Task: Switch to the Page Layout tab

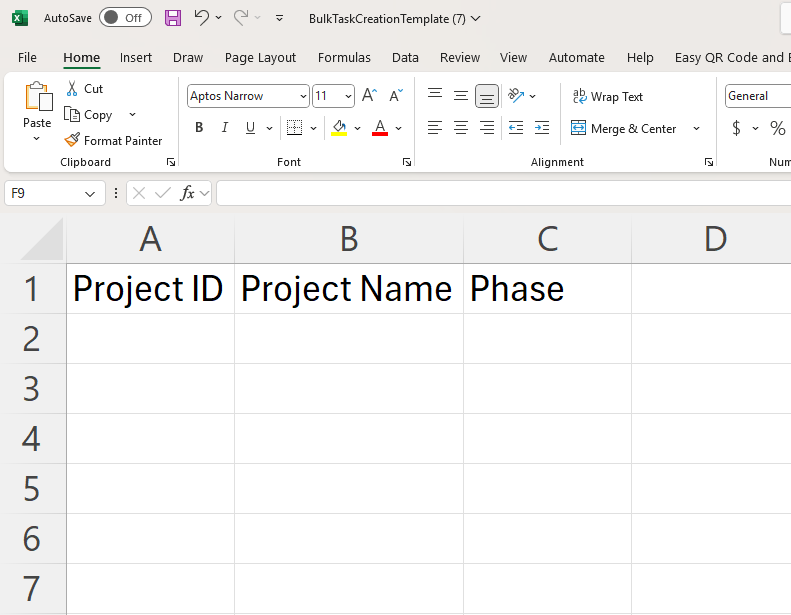Action: 260,57
